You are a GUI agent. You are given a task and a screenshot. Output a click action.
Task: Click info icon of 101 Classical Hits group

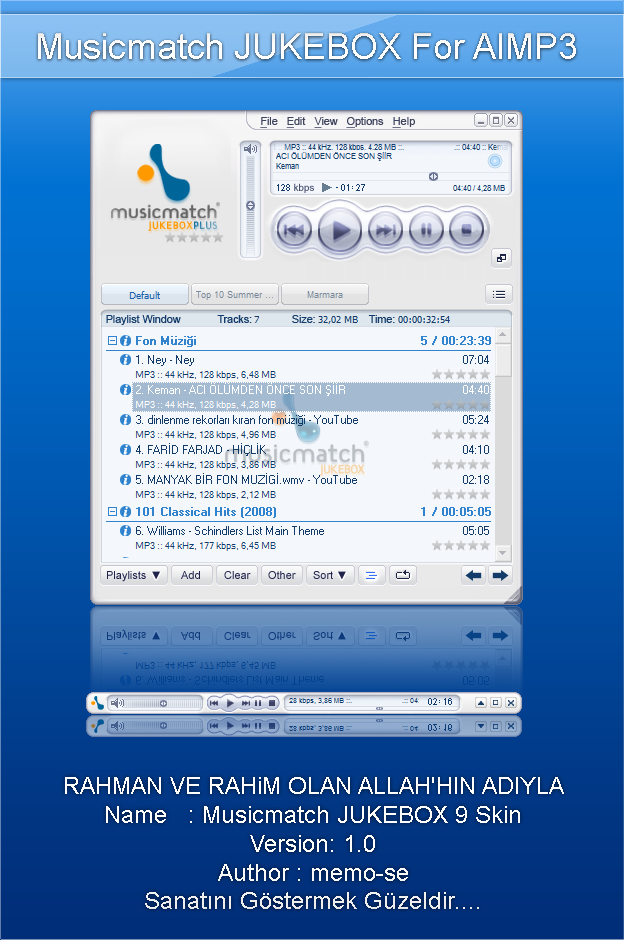(125, 511)
